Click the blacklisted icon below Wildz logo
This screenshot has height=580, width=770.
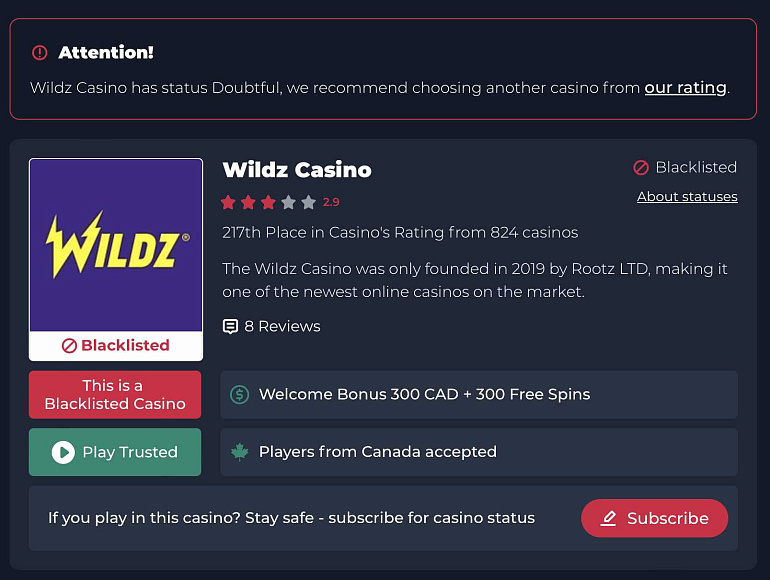69,346
